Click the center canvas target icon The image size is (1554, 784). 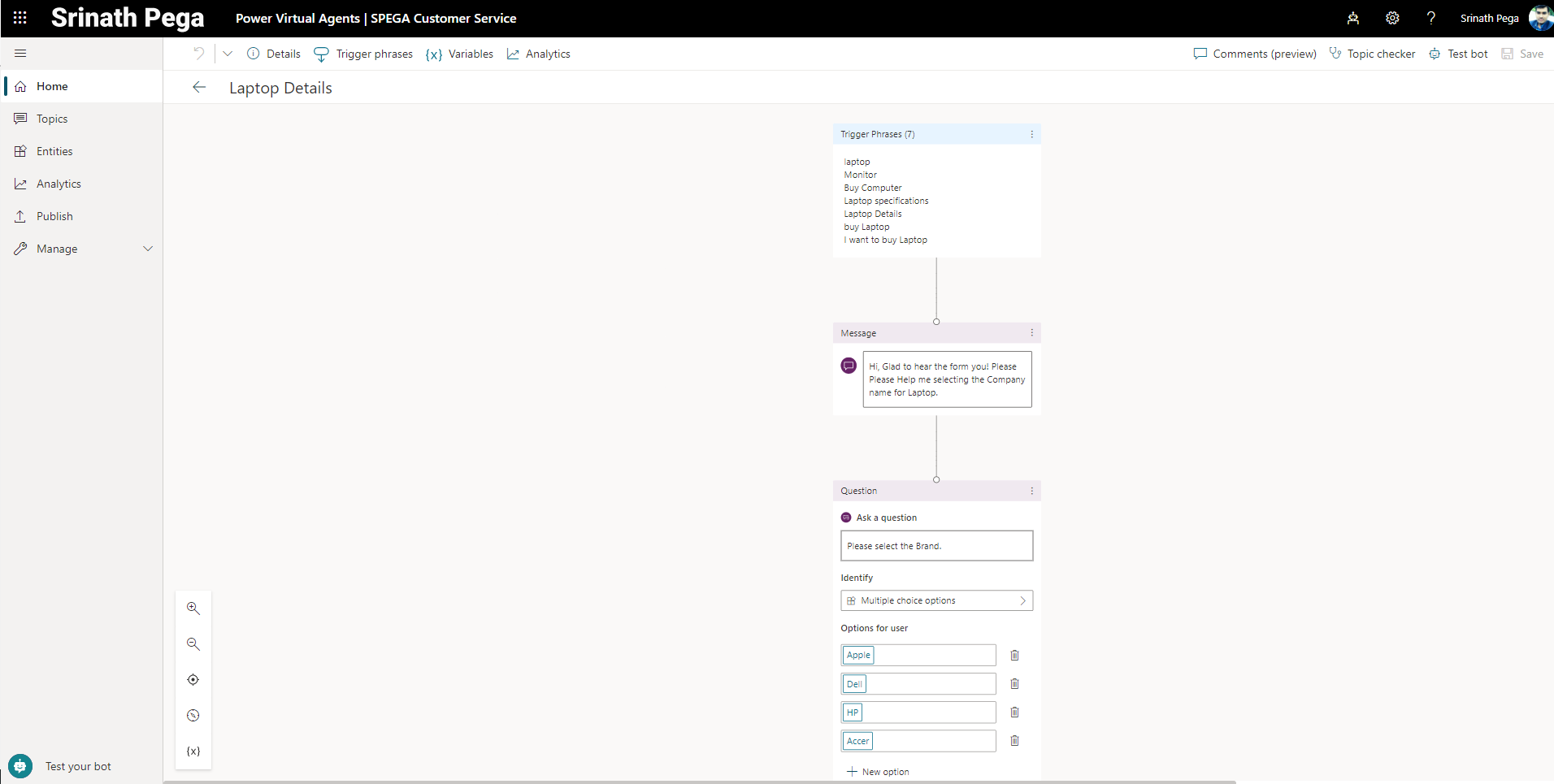click(x=193, y=680)
